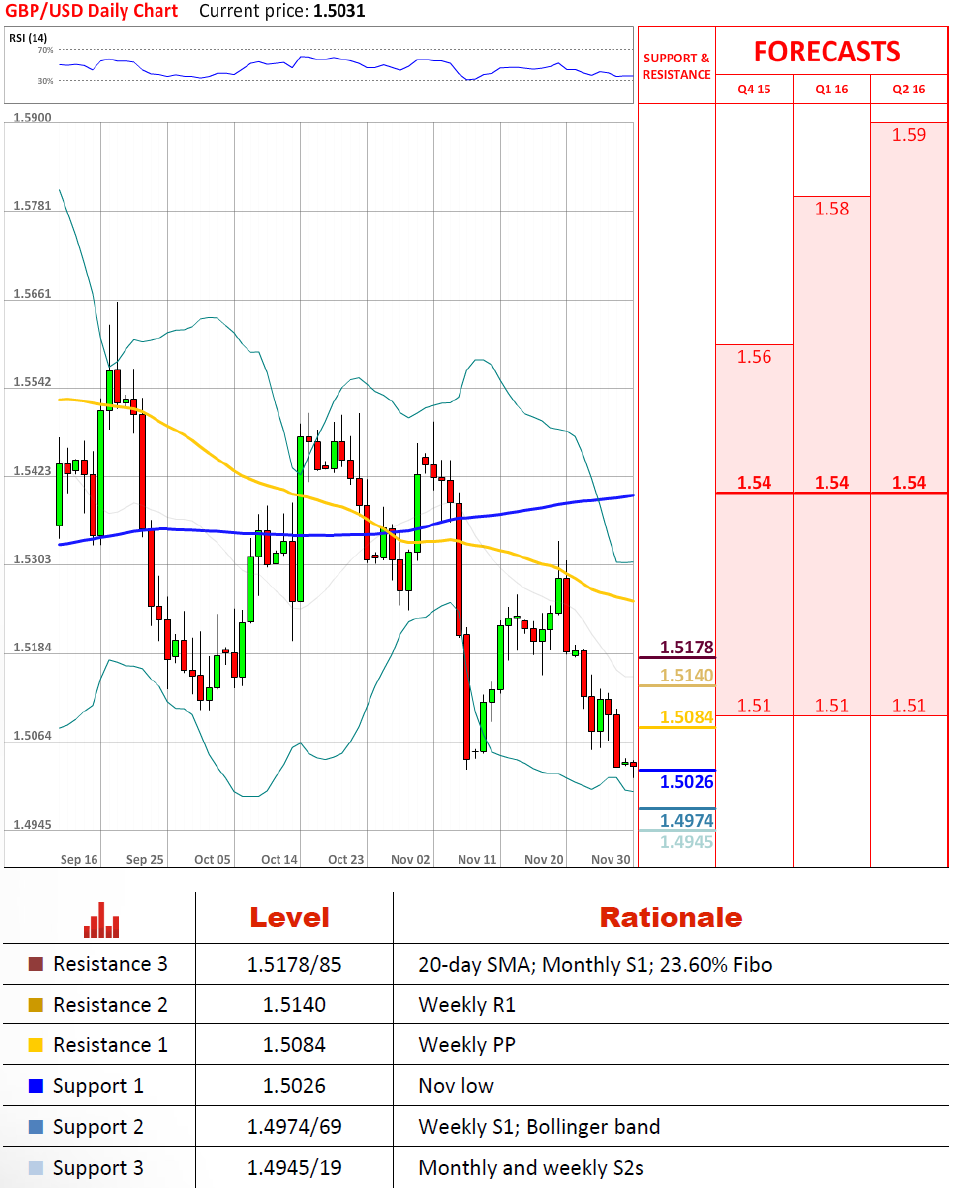The image size is (954, 1188).
Task: Click the 'Nov 02' date axis label
Action: (x=411, y=859)
